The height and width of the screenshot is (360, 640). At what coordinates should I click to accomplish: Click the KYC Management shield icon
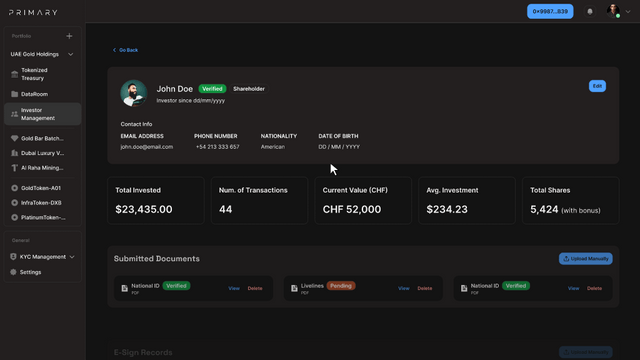(13, 257)
